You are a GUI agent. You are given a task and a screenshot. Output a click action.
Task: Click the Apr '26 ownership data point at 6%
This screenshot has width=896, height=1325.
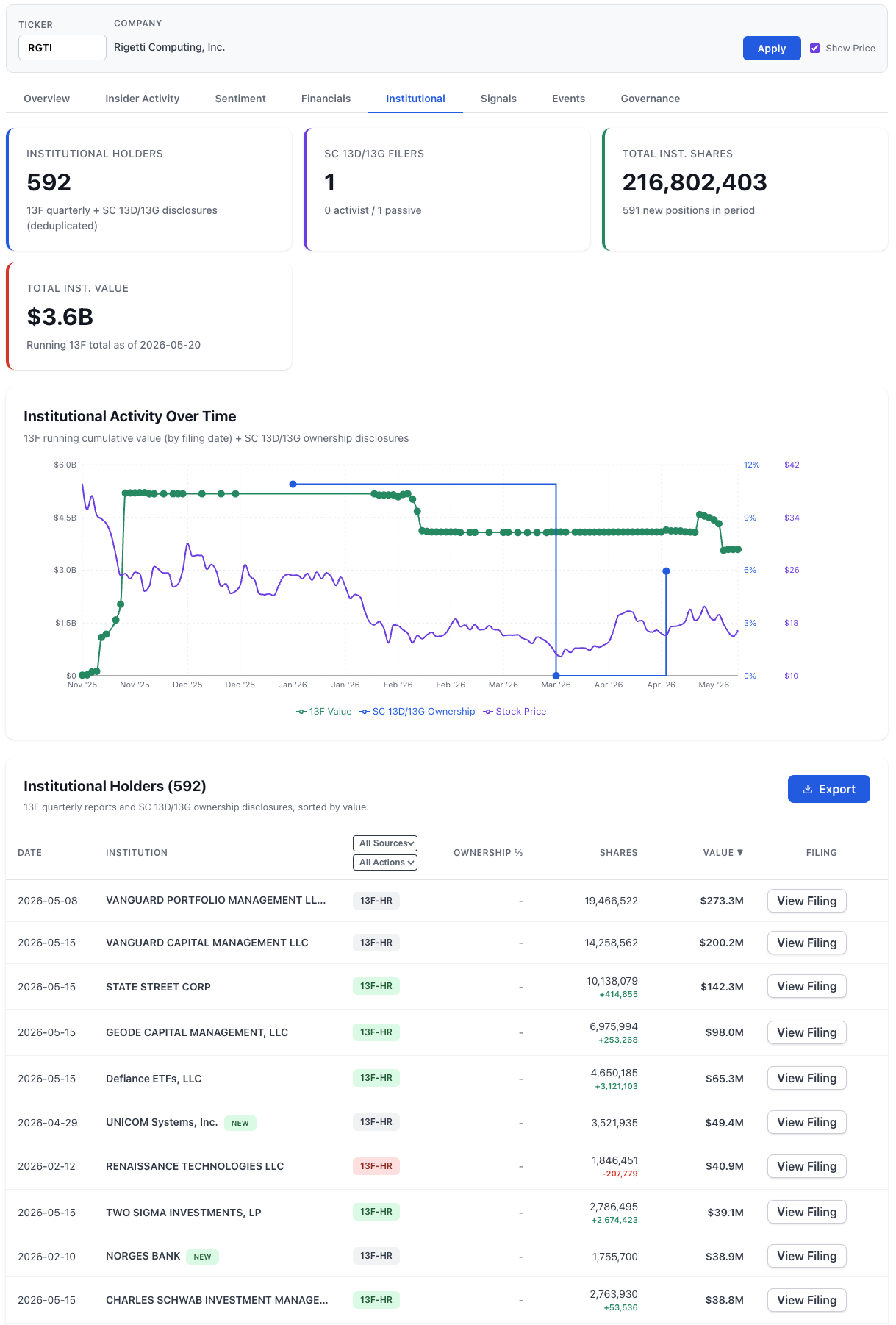(666, 571)
